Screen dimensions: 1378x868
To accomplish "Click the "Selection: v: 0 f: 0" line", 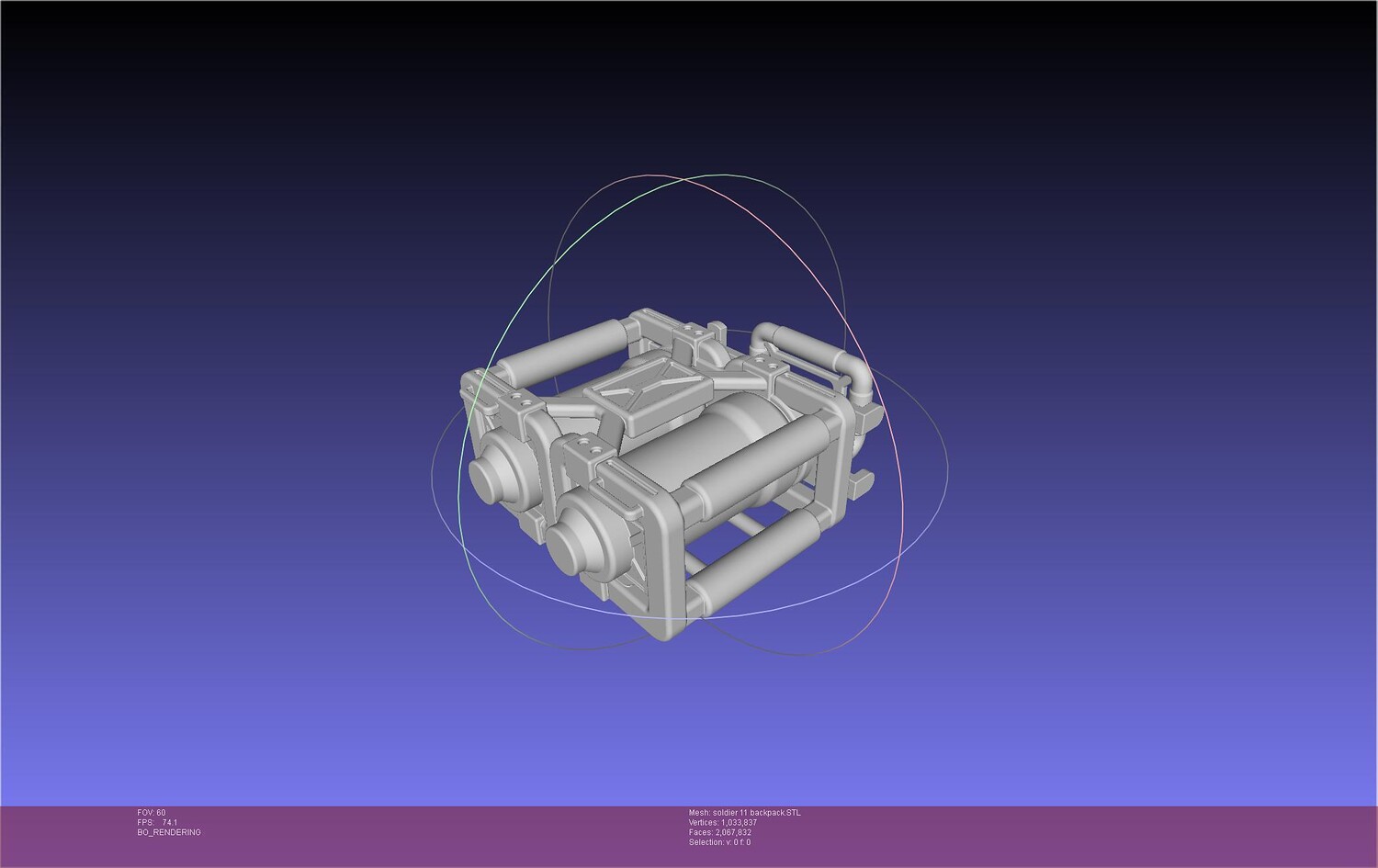I will tap(719, 842).
